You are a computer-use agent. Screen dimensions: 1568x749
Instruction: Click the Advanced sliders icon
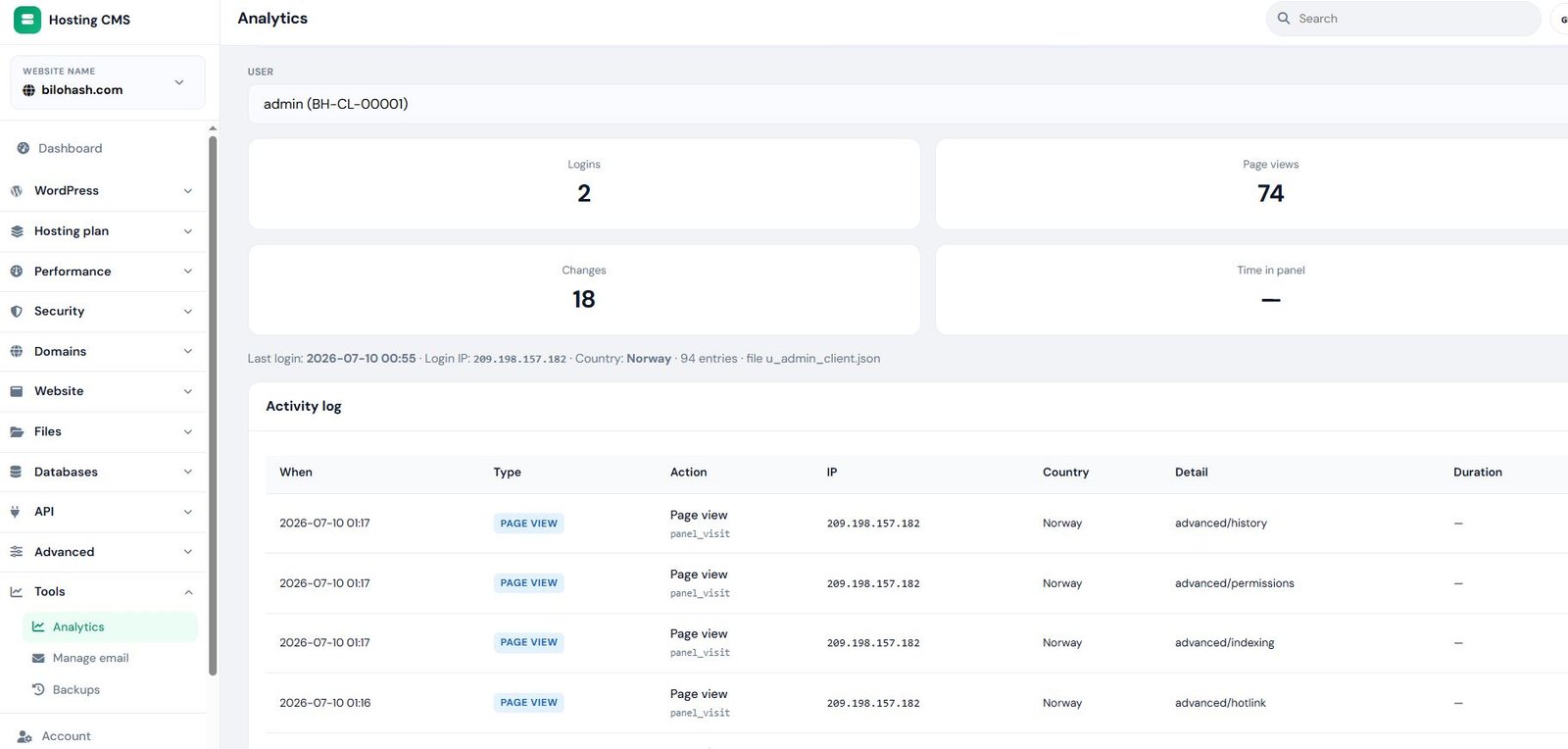click(17, 552)
